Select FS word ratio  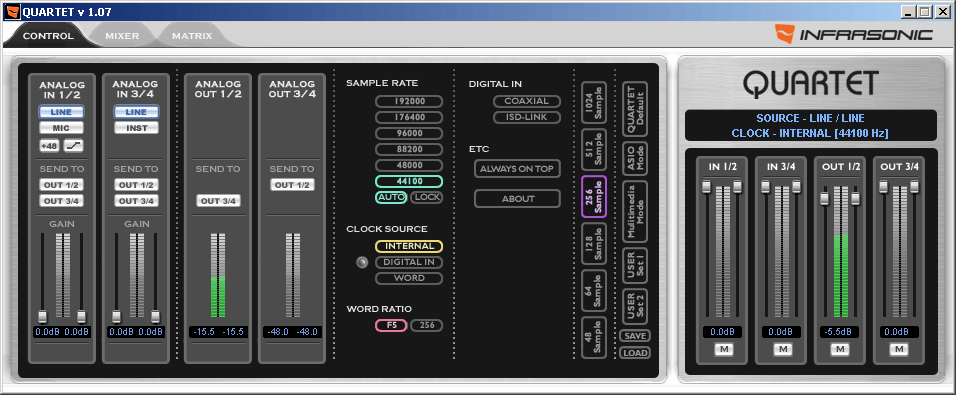391,325
